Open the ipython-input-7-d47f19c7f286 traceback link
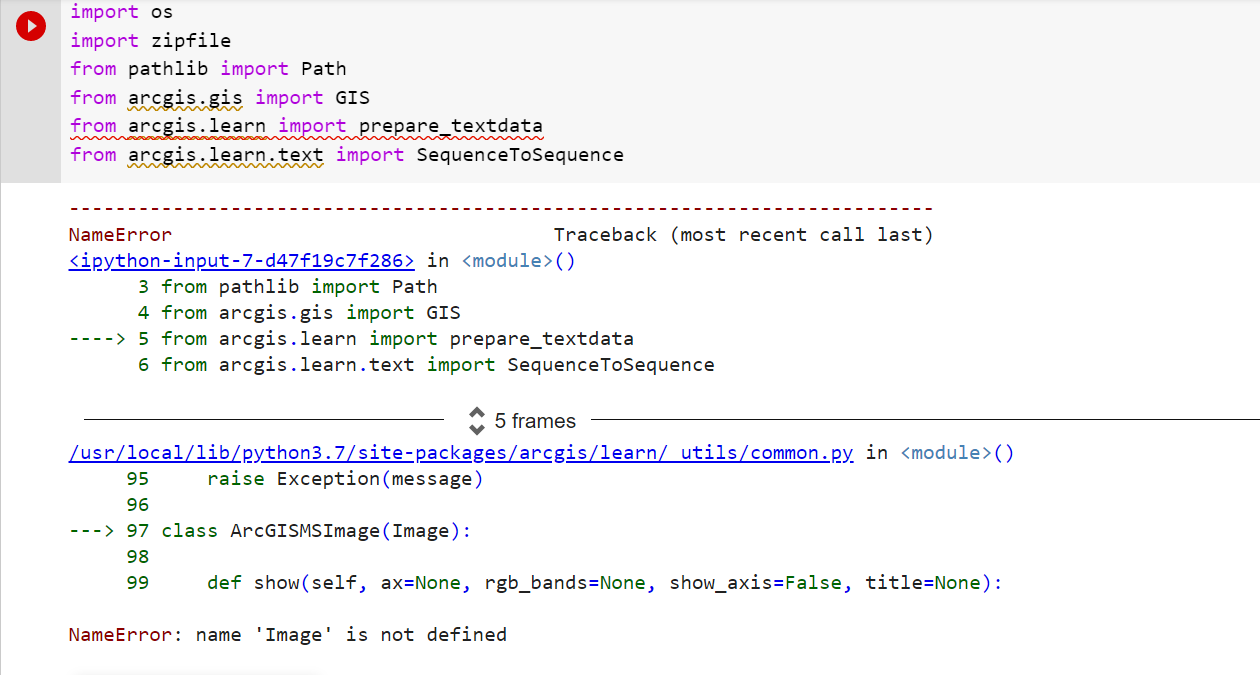 pos(240,260)
